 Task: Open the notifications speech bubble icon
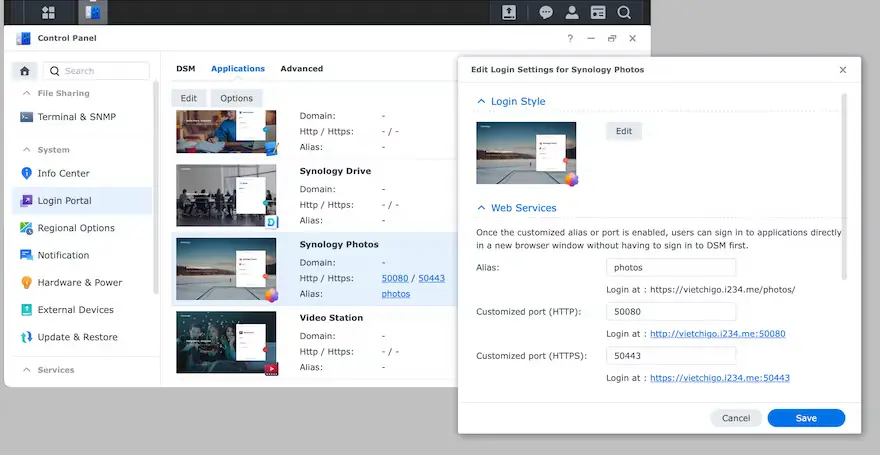[546, 13]
